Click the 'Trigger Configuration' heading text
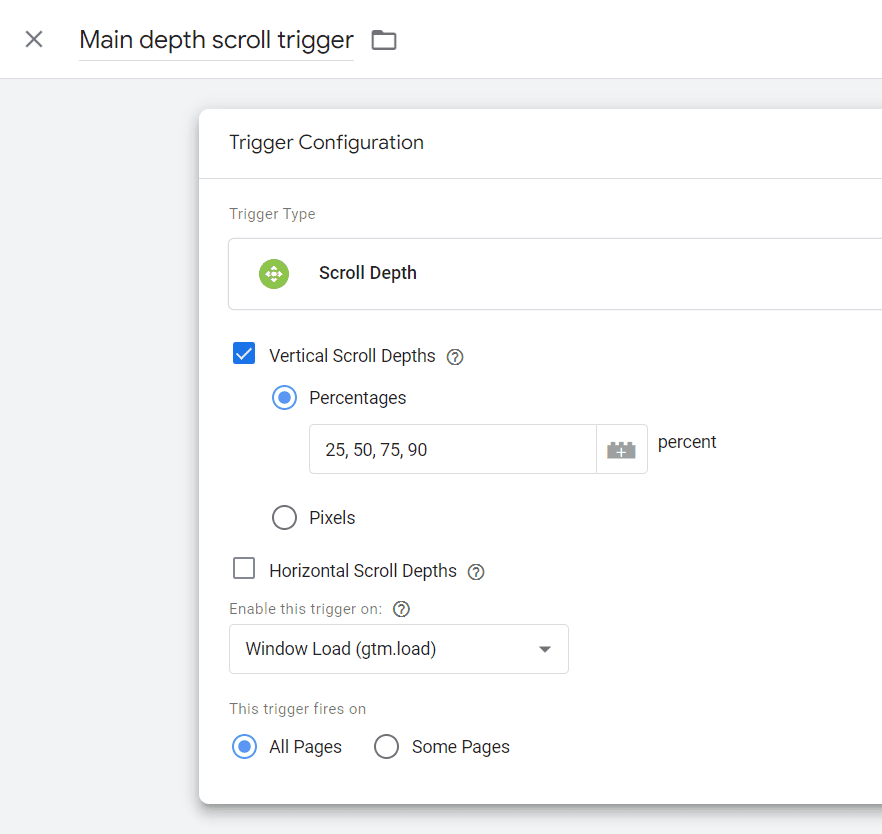Screen dimensions: 882x834 click(x=326, y=142)
